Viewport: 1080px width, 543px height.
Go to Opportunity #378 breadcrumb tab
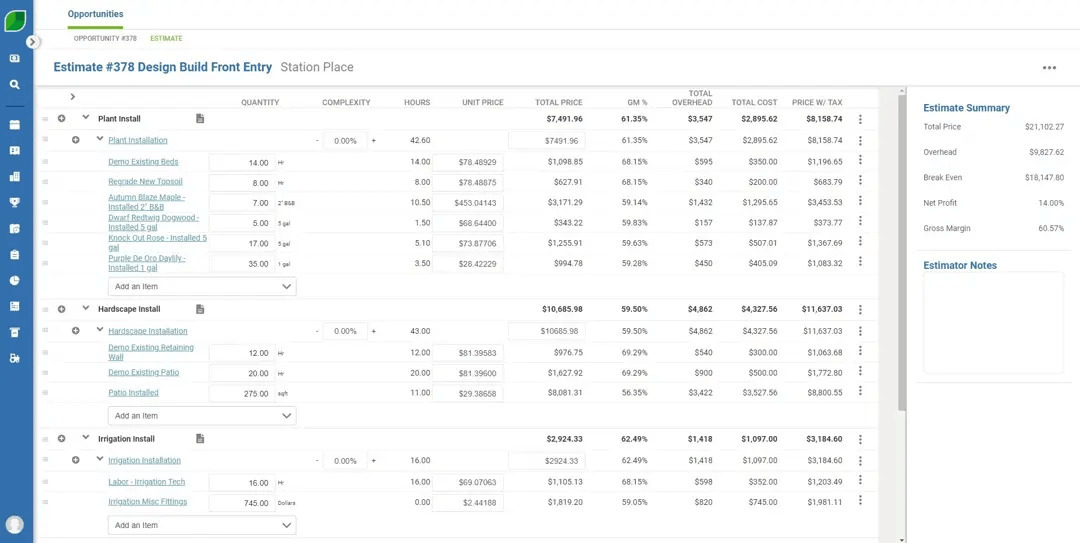tap(105, 39)
